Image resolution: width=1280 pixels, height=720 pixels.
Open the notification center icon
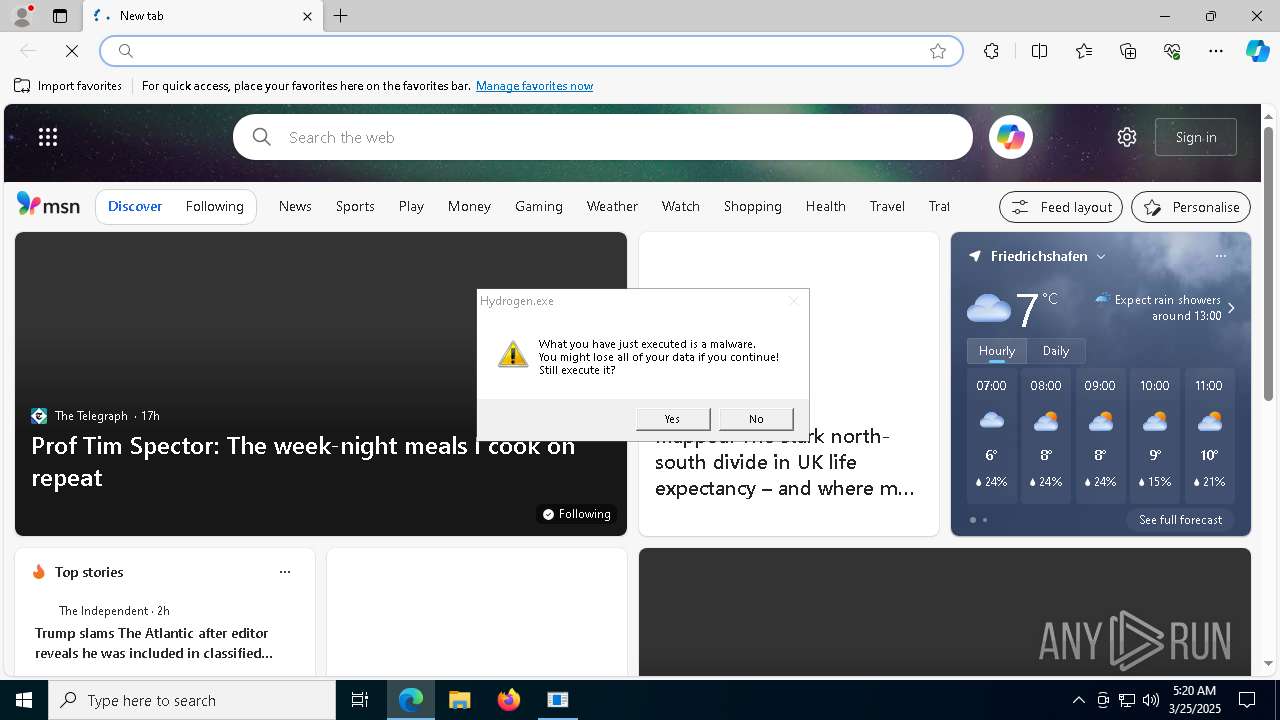click(x=1247, y=700)
